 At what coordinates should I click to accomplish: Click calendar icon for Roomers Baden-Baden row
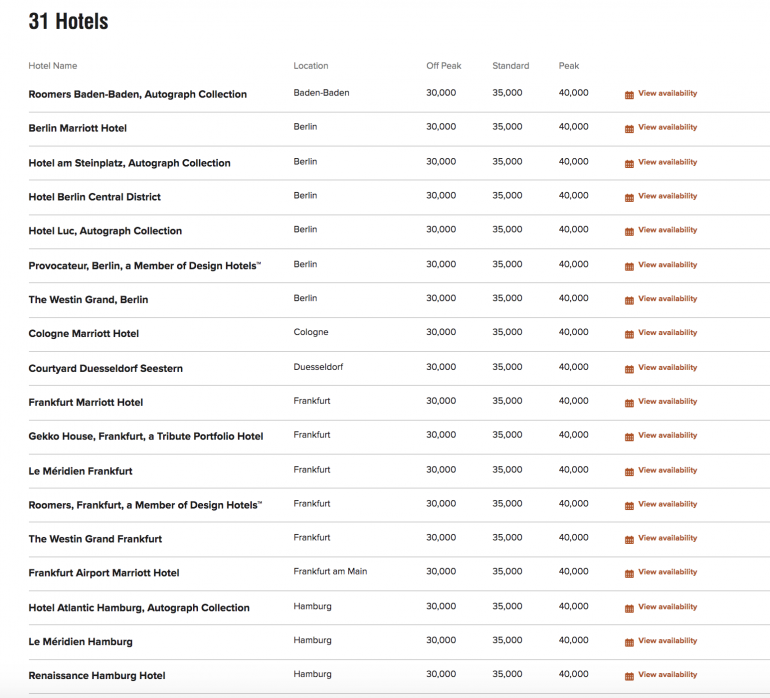(x=629, y=95)
